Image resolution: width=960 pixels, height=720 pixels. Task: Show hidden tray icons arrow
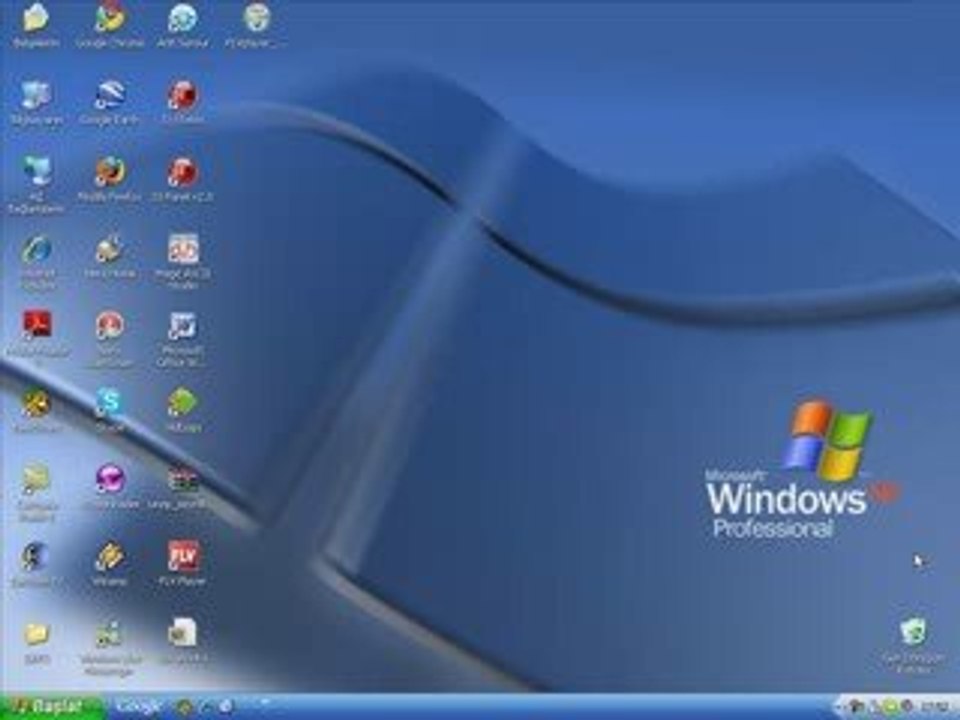pyautogui.click(x=842, y=707)
